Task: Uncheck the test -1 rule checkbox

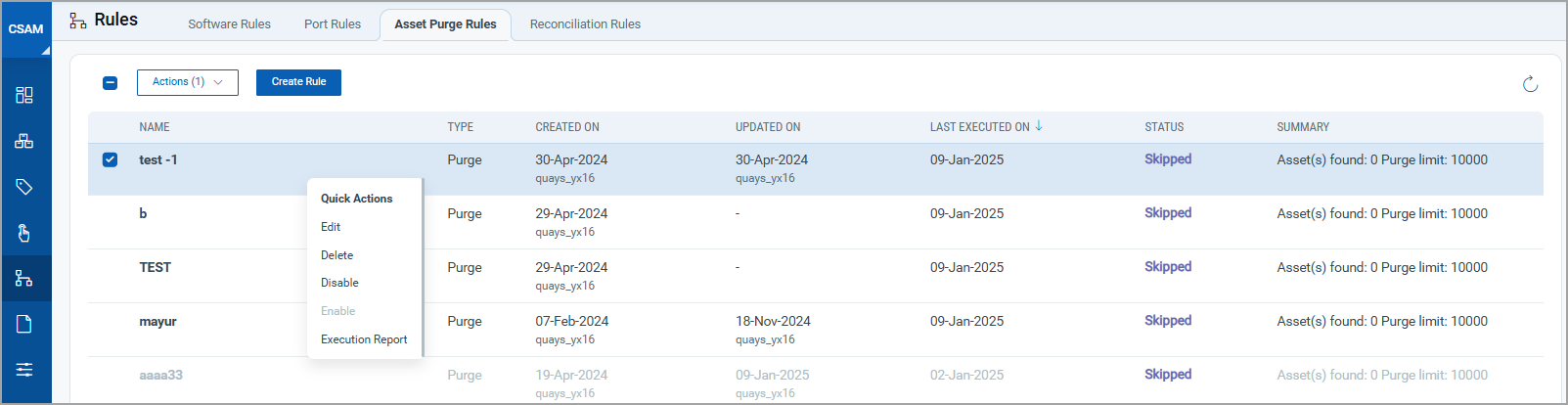Action: (x=110, y=159)
